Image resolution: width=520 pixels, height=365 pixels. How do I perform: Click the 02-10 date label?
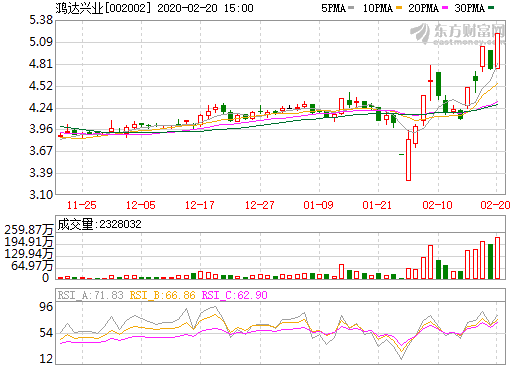(x=437, y=205)
